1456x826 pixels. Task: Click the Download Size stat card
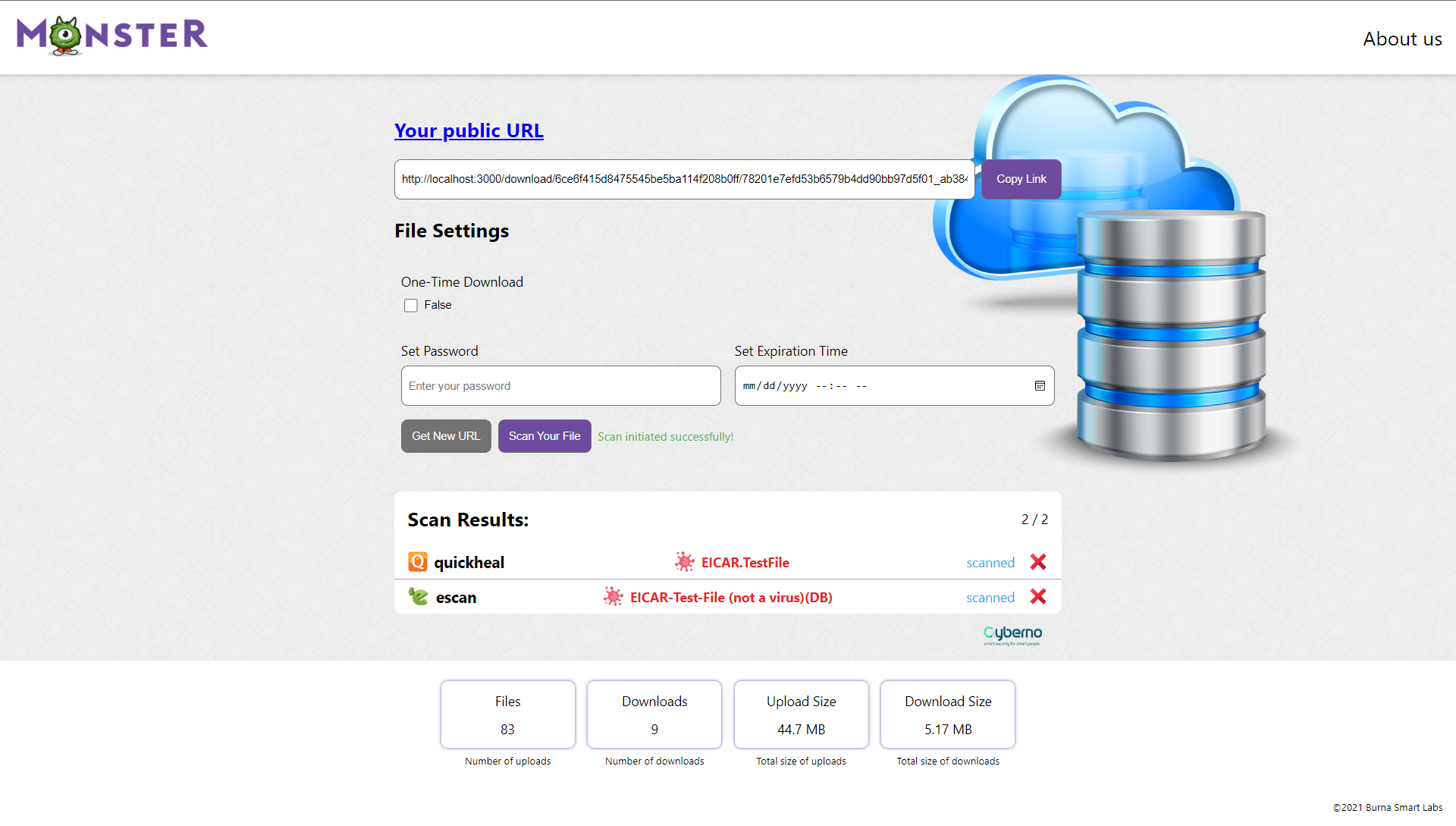pos(947,715)
